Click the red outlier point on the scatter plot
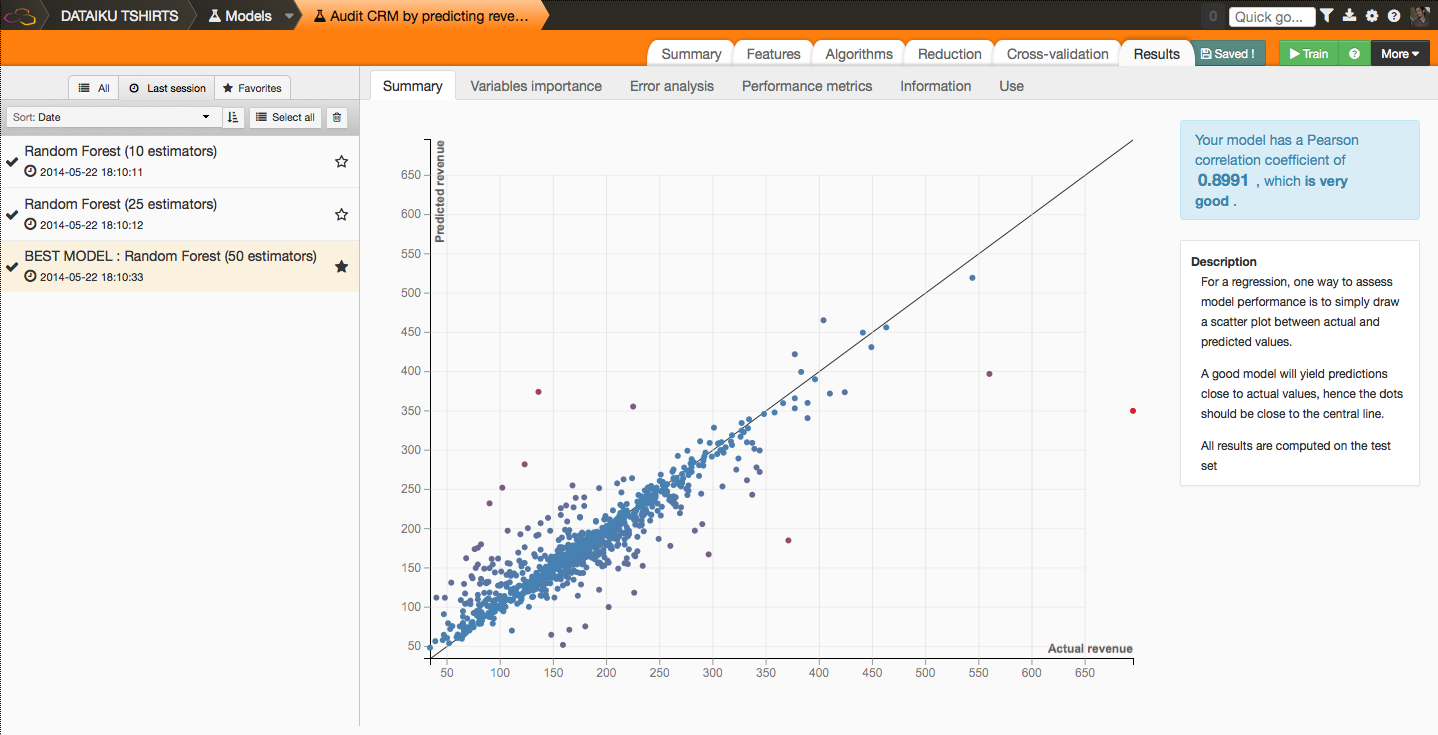Image resolution: width=1438 pixels, height=735 pixels. pyautogui.click(x=1132, y=411)
